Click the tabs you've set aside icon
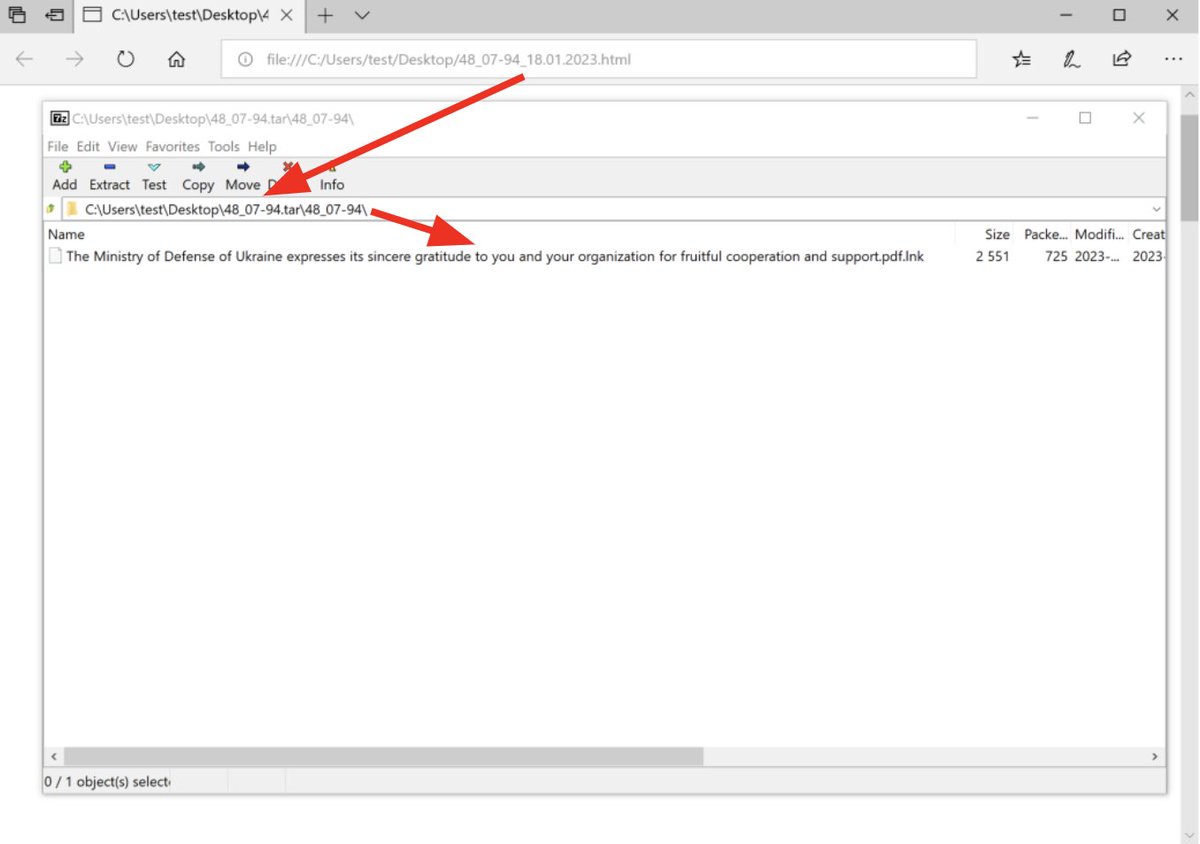Image resolution: width=1200 pixels, height=844 pixels. [x=17, y=15]
